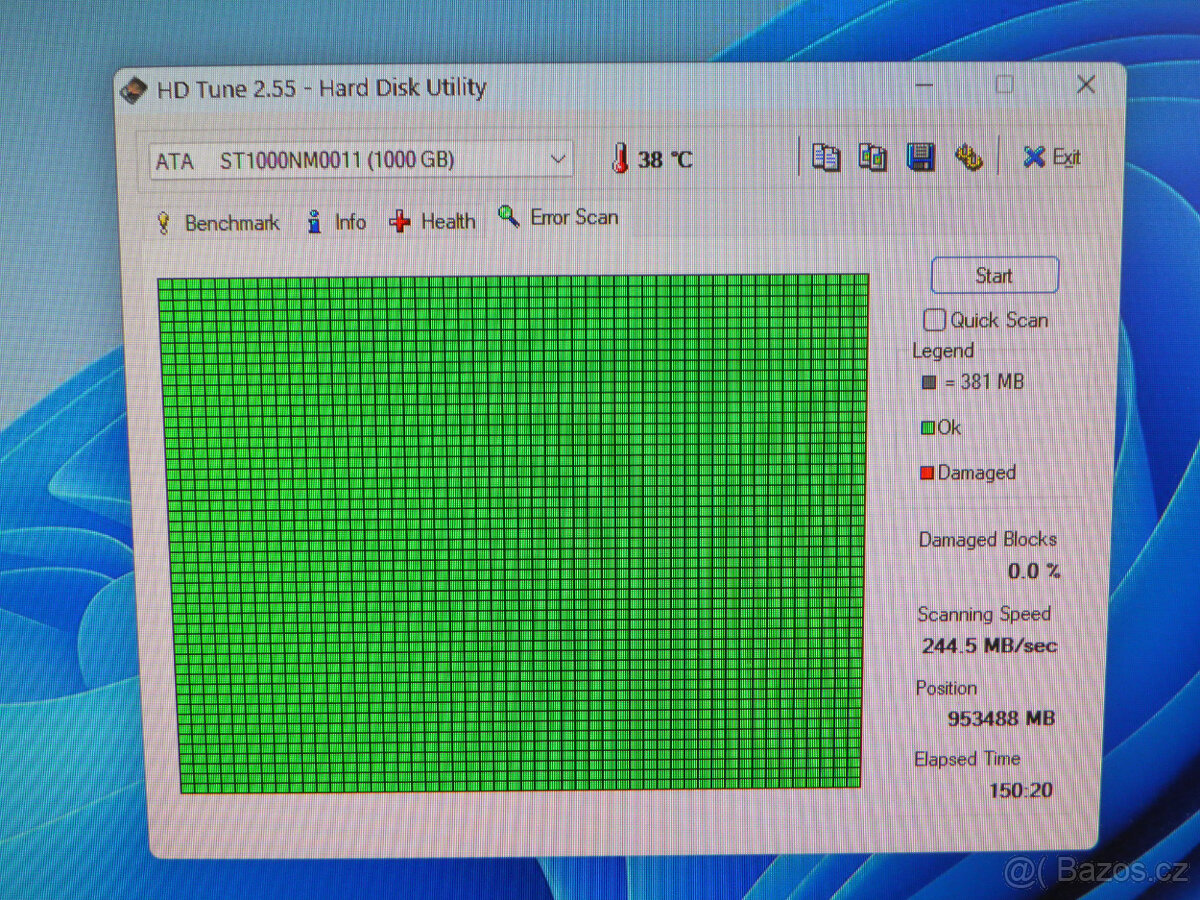Open the Health tab
The height and width of the screenshot is (900, 1200).
(446, 221)
